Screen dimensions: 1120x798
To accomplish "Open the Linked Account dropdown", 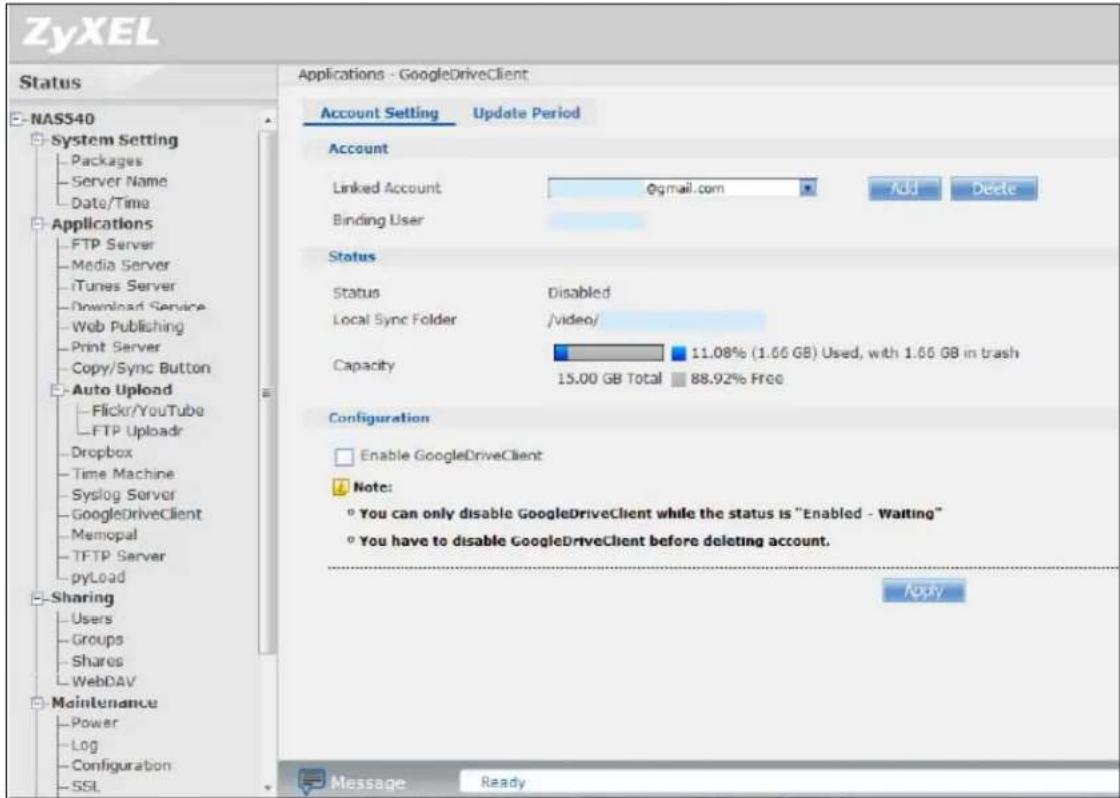I will [x=808, y=189].
